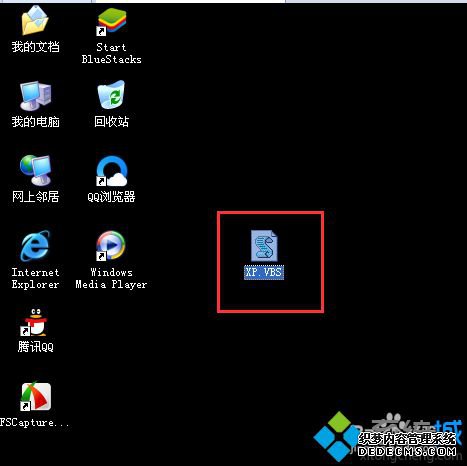Viewport: 467px width, 466px height.
Task: Click the 网上邻居 label text
Action: [36, 197]
